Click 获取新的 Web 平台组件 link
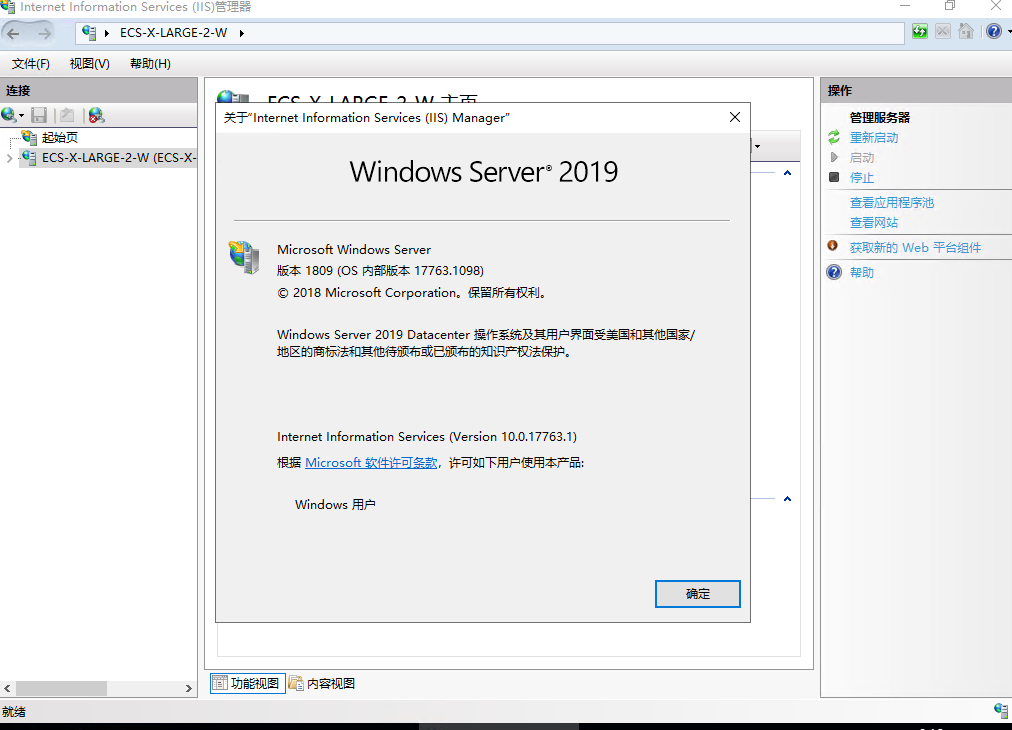Image resolution: width=1012 pixels, height=730 pixels. pyautogui.click(x=915, y=248)
